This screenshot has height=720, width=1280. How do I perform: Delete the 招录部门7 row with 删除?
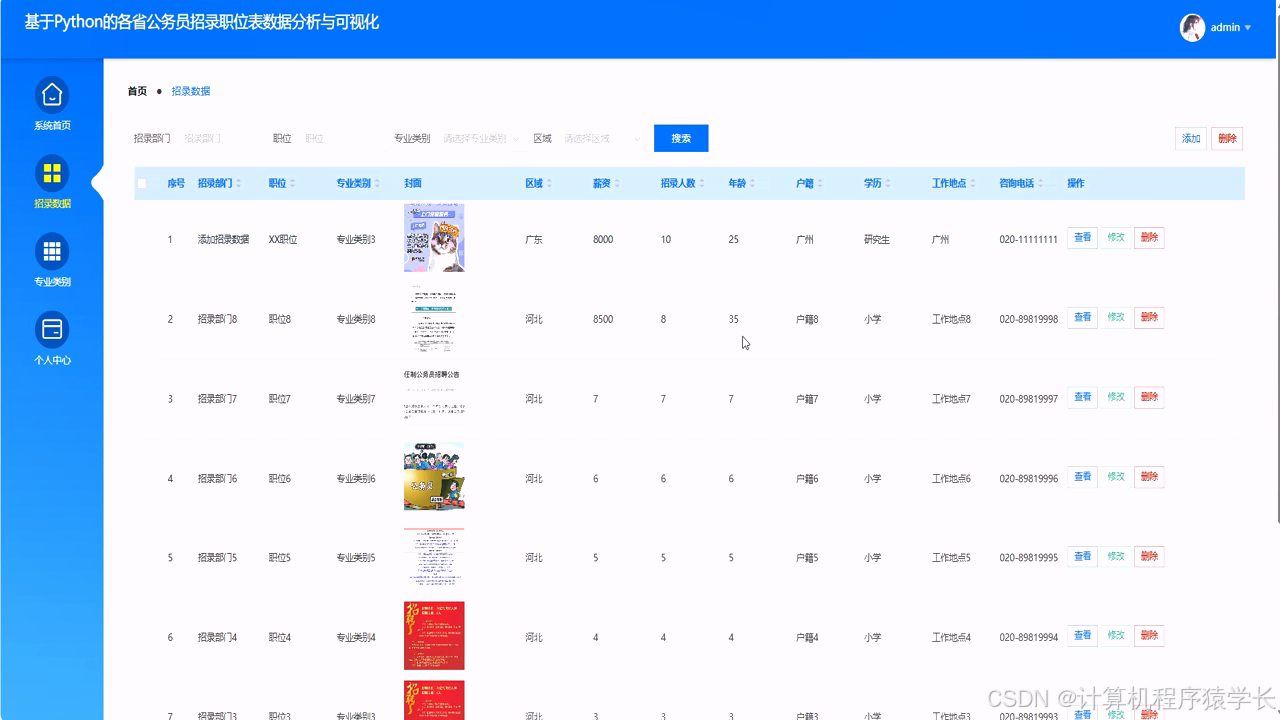pos(1149,397)
